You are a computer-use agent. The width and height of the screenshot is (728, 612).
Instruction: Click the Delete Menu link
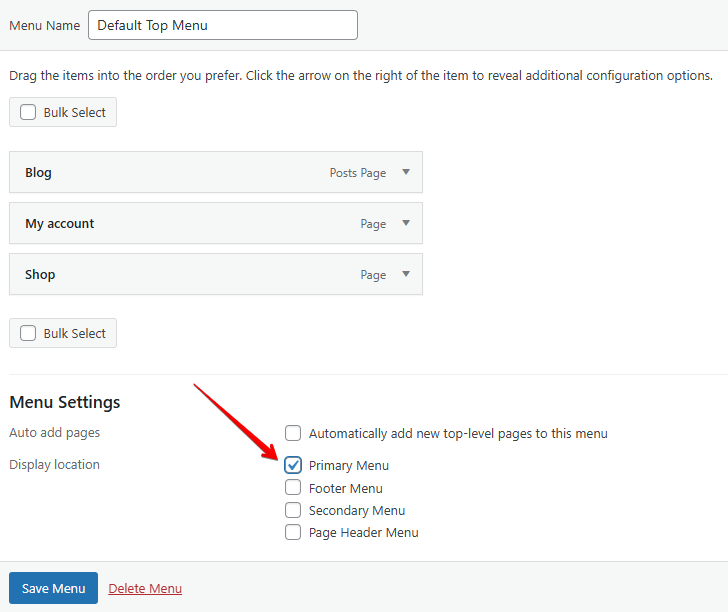pos(145,588)
